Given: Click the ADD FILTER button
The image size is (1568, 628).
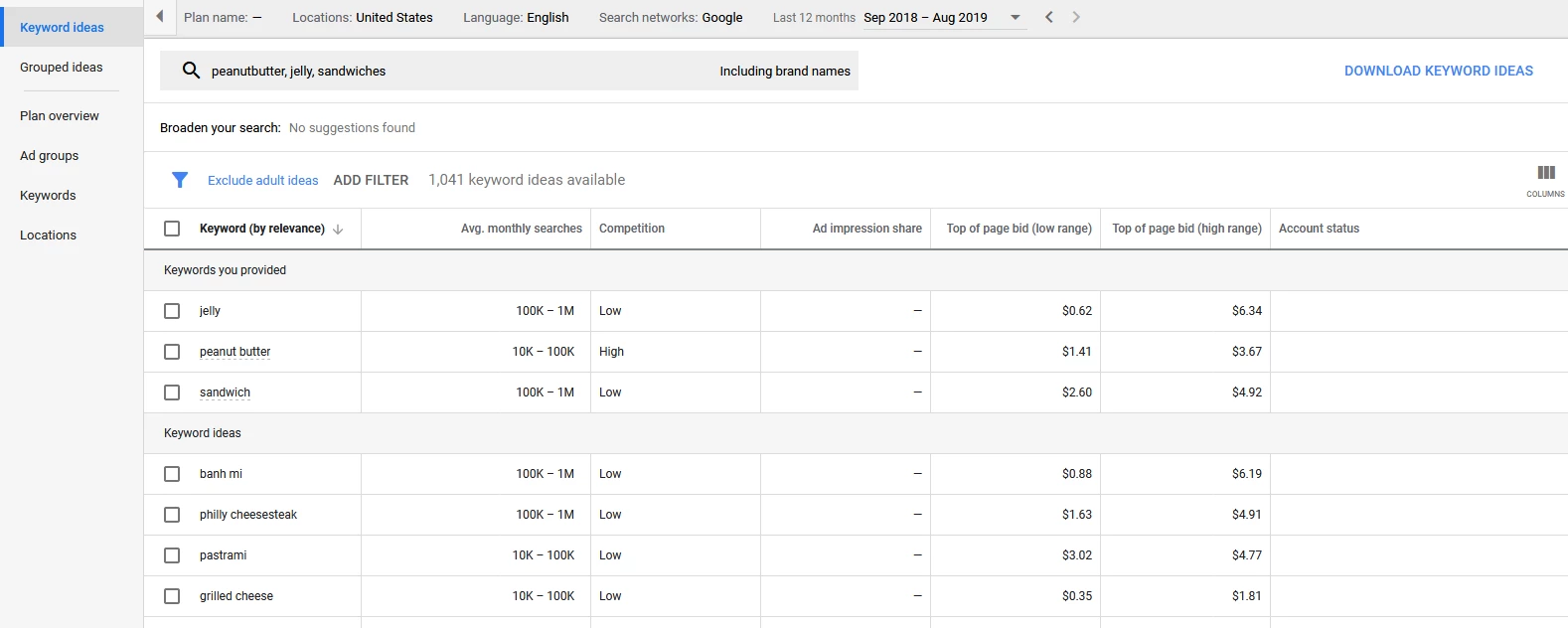Looking at the screenshot, I should pos(371,180).
